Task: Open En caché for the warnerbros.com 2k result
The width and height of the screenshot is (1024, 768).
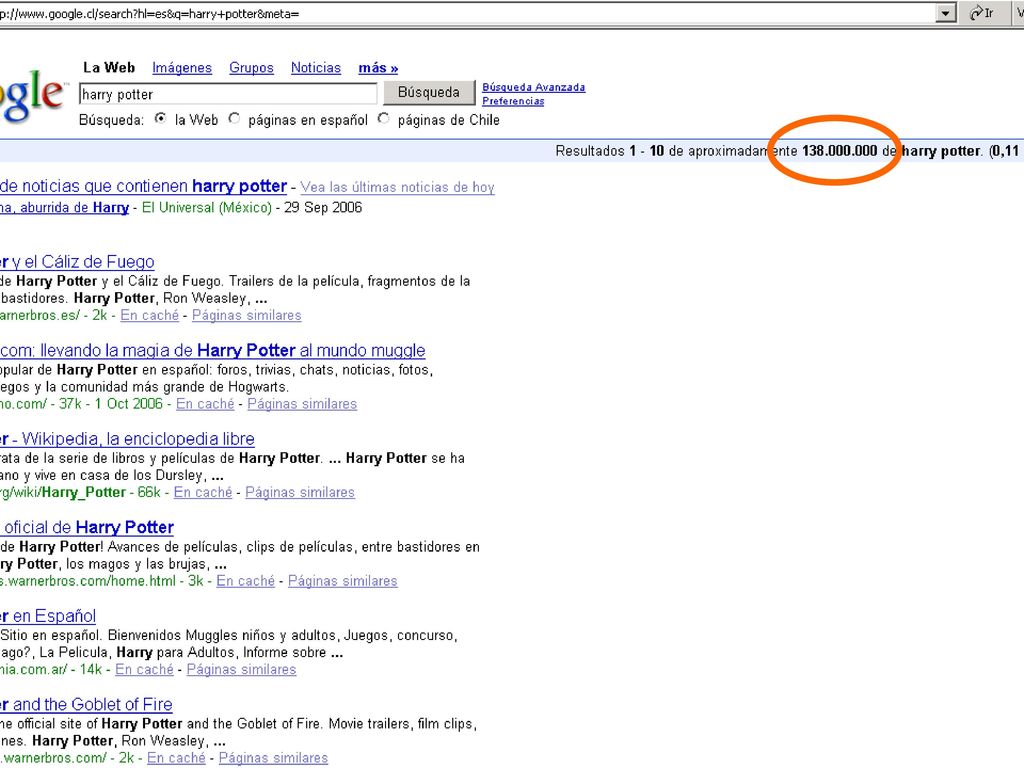Action: tap(176, 758)
